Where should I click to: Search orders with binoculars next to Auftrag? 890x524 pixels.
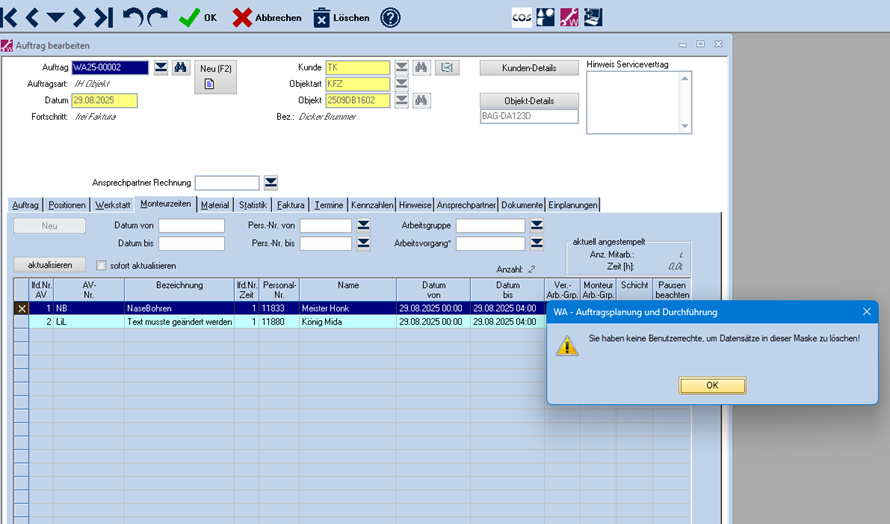point(181,68)
